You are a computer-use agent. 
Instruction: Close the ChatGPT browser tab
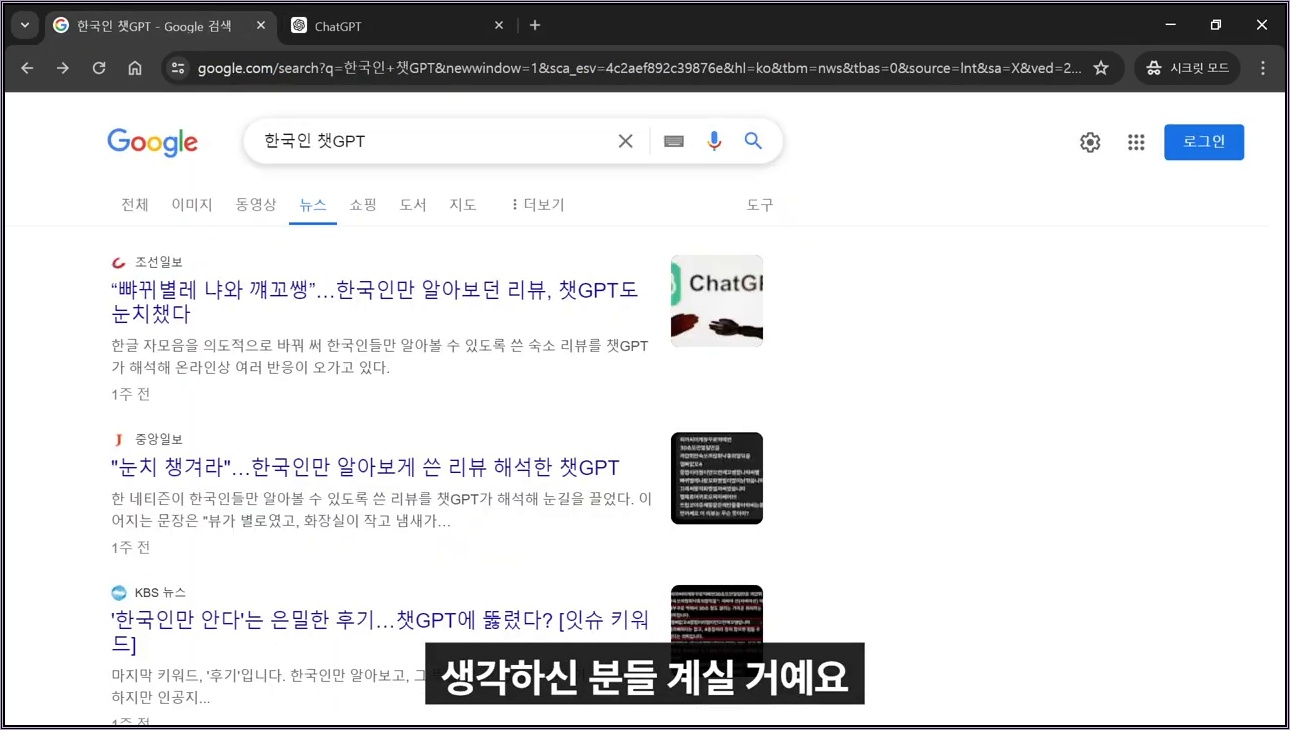[x=499, y=26]
